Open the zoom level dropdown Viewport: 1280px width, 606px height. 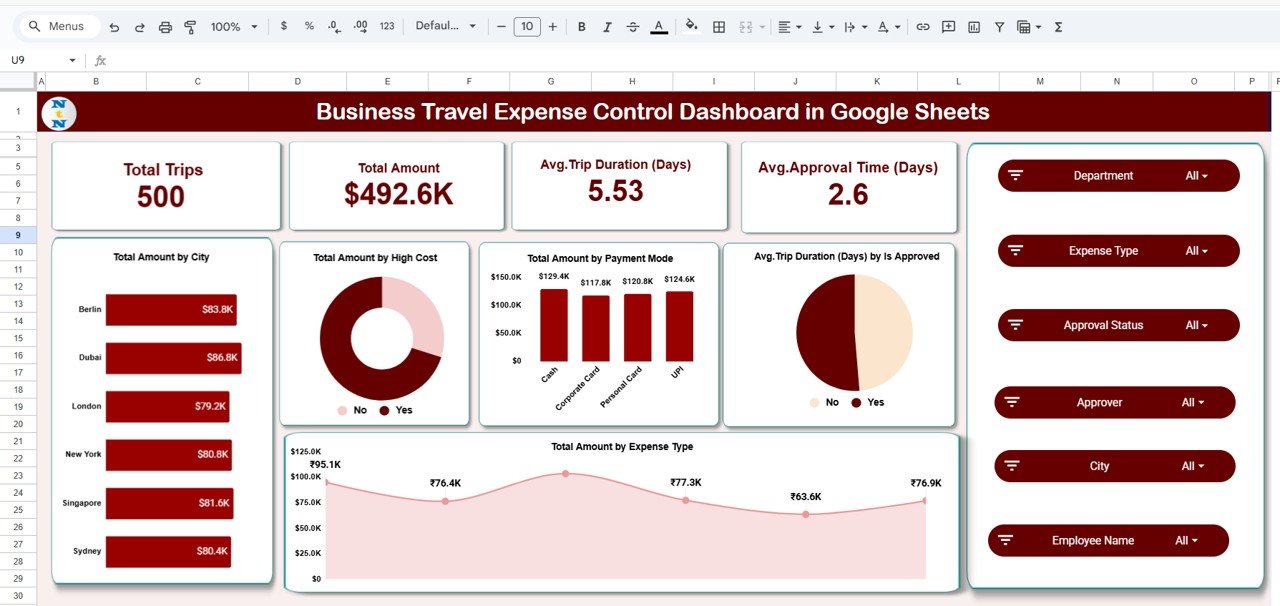click(234, 27)
